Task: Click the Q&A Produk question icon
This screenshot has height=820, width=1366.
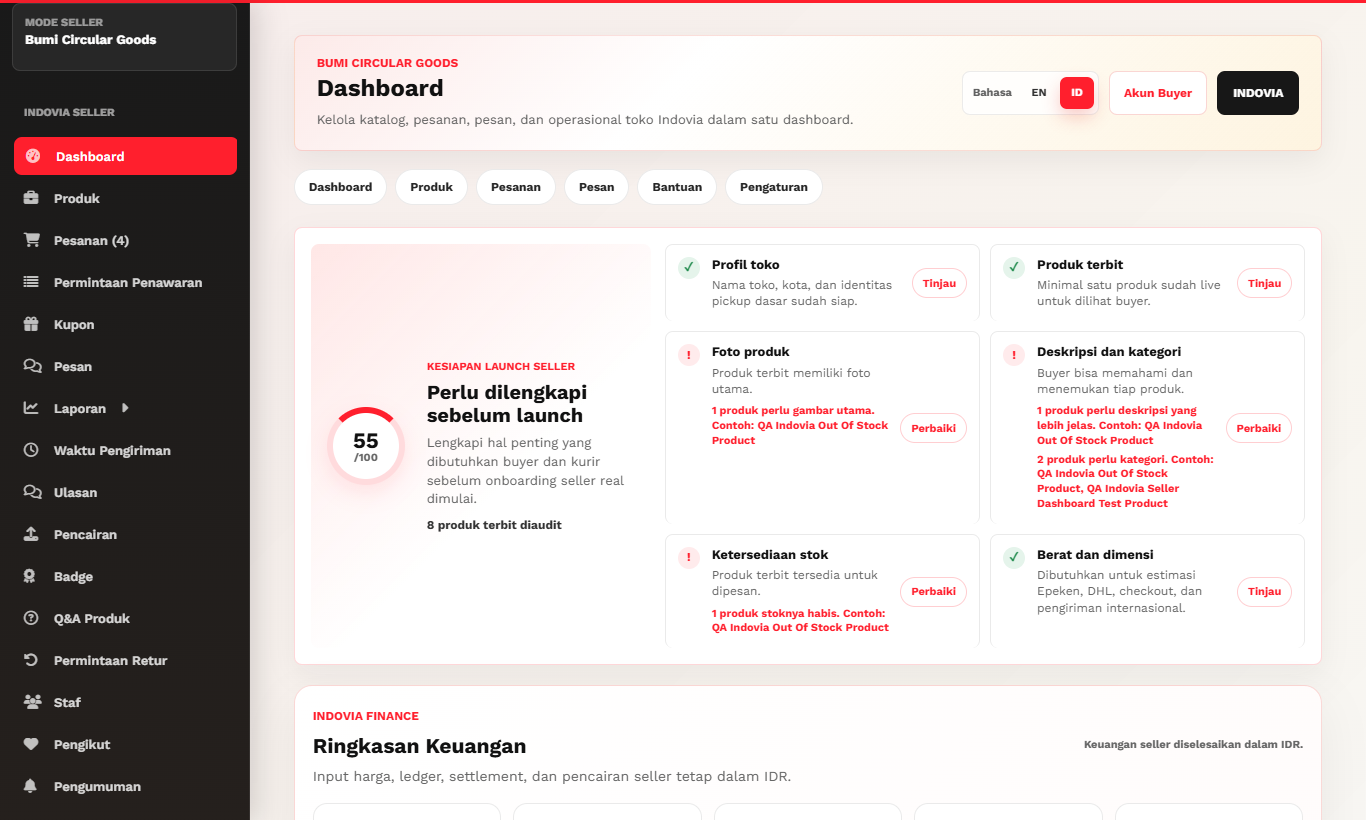Action: pos(32,618)
